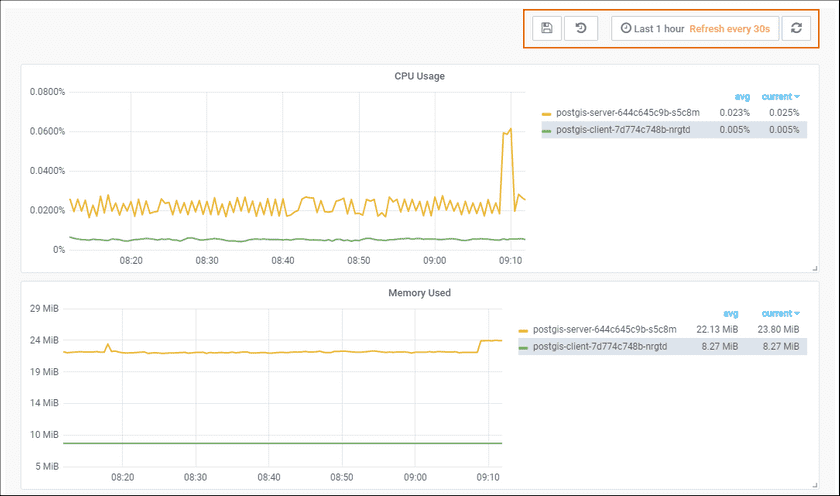Viewport: 840px width, 496px height.
Task: Click the Memory Used panel resize handle
Action: click(x=815, y=485)
